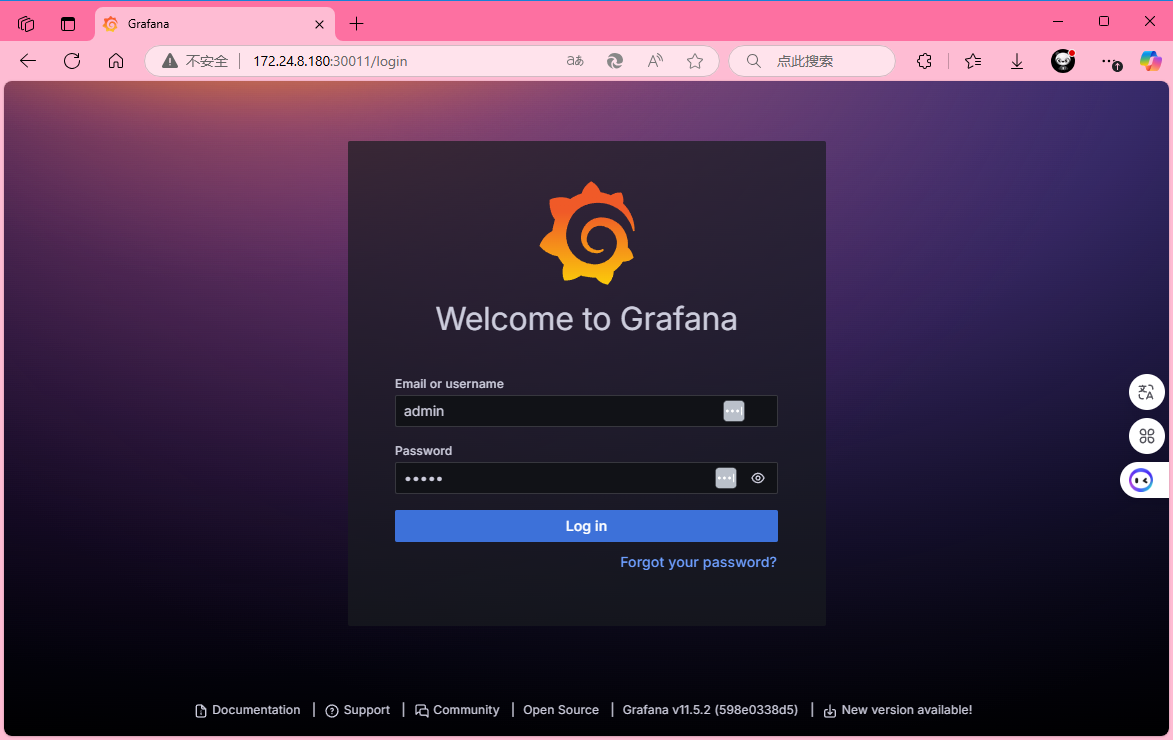Toggle the tab actions menu icon
The width and height of the screenshot is (1173, 740).
(x=68, y=24)
